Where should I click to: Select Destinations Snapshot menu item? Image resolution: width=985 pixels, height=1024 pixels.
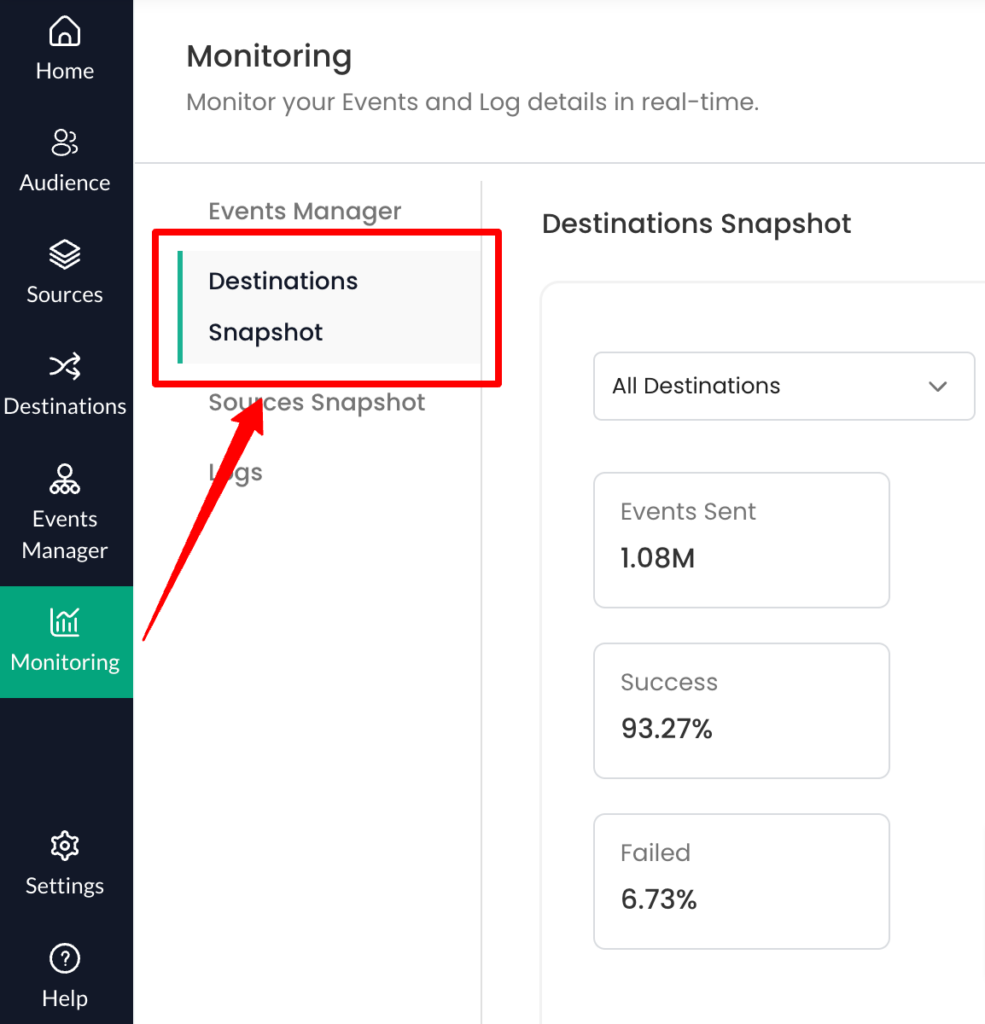[x=329, y=307]
